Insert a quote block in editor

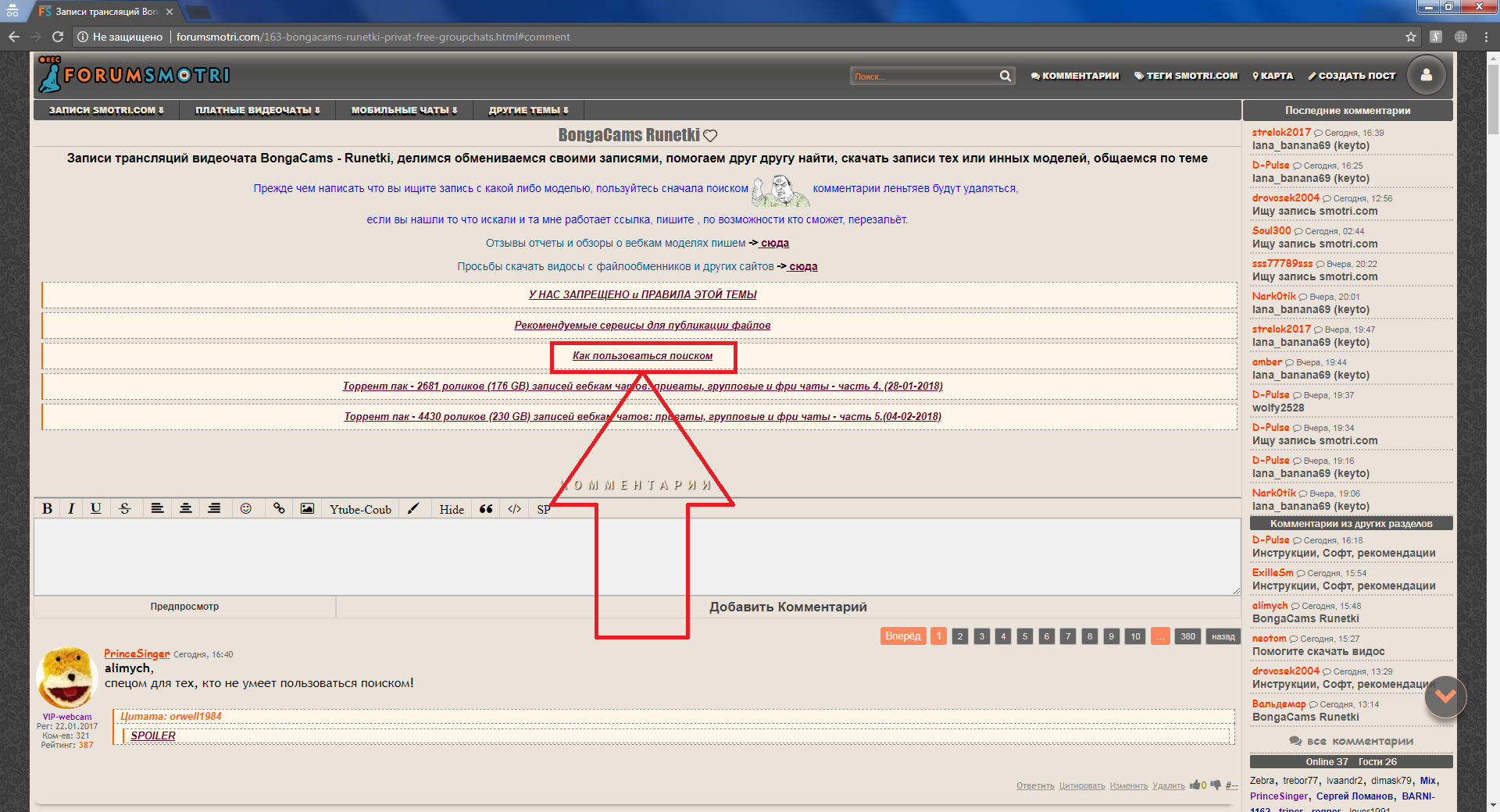486,508
